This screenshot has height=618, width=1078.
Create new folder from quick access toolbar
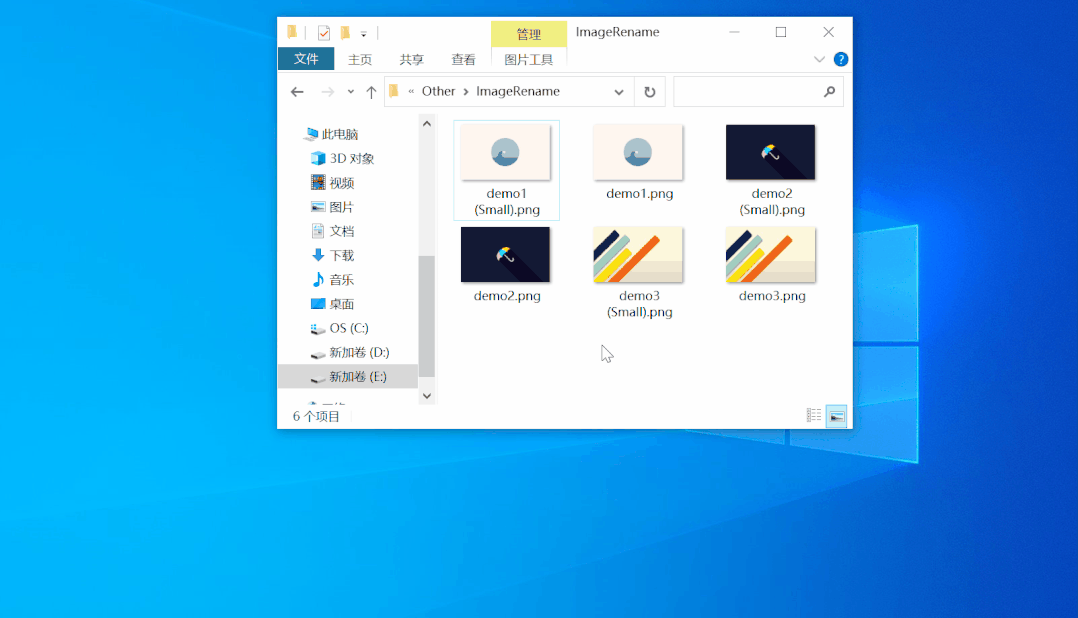[x=345, y=32]
